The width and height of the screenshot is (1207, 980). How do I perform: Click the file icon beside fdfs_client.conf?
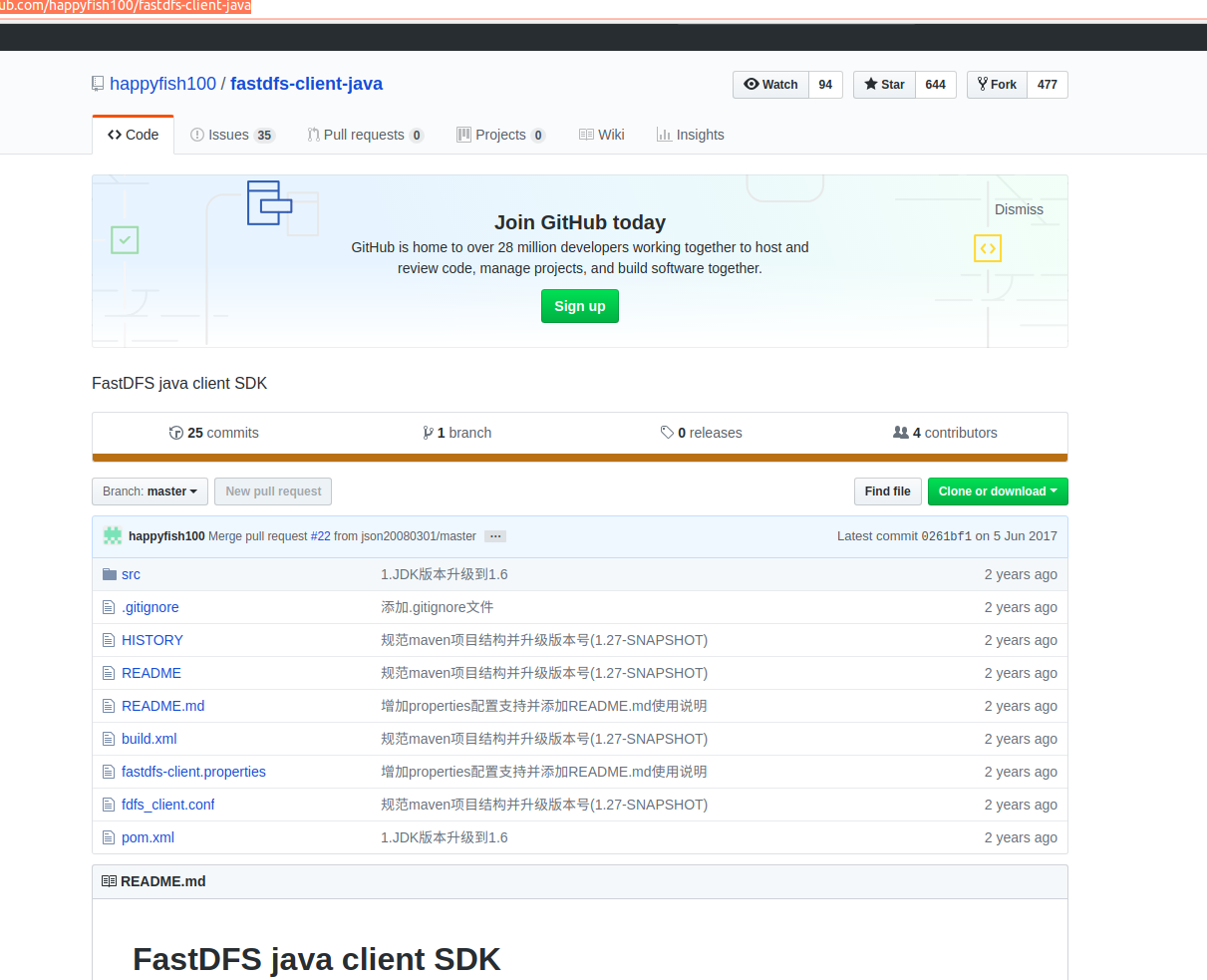click(x=109, y=805)
